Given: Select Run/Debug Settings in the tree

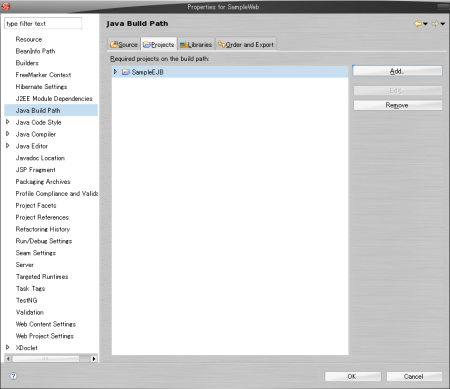Looking at the screenshot, I should click(x=44, y=241).
